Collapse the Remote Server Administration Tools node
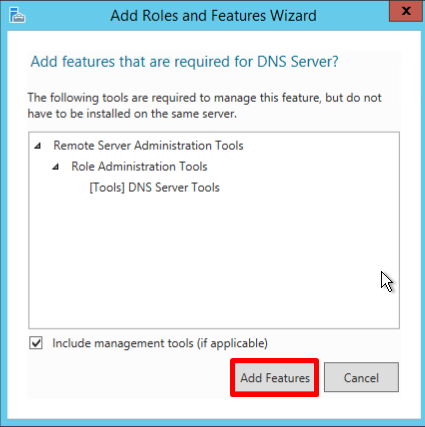The height and width of the screenshot is (427, 425). click(38, 146)
